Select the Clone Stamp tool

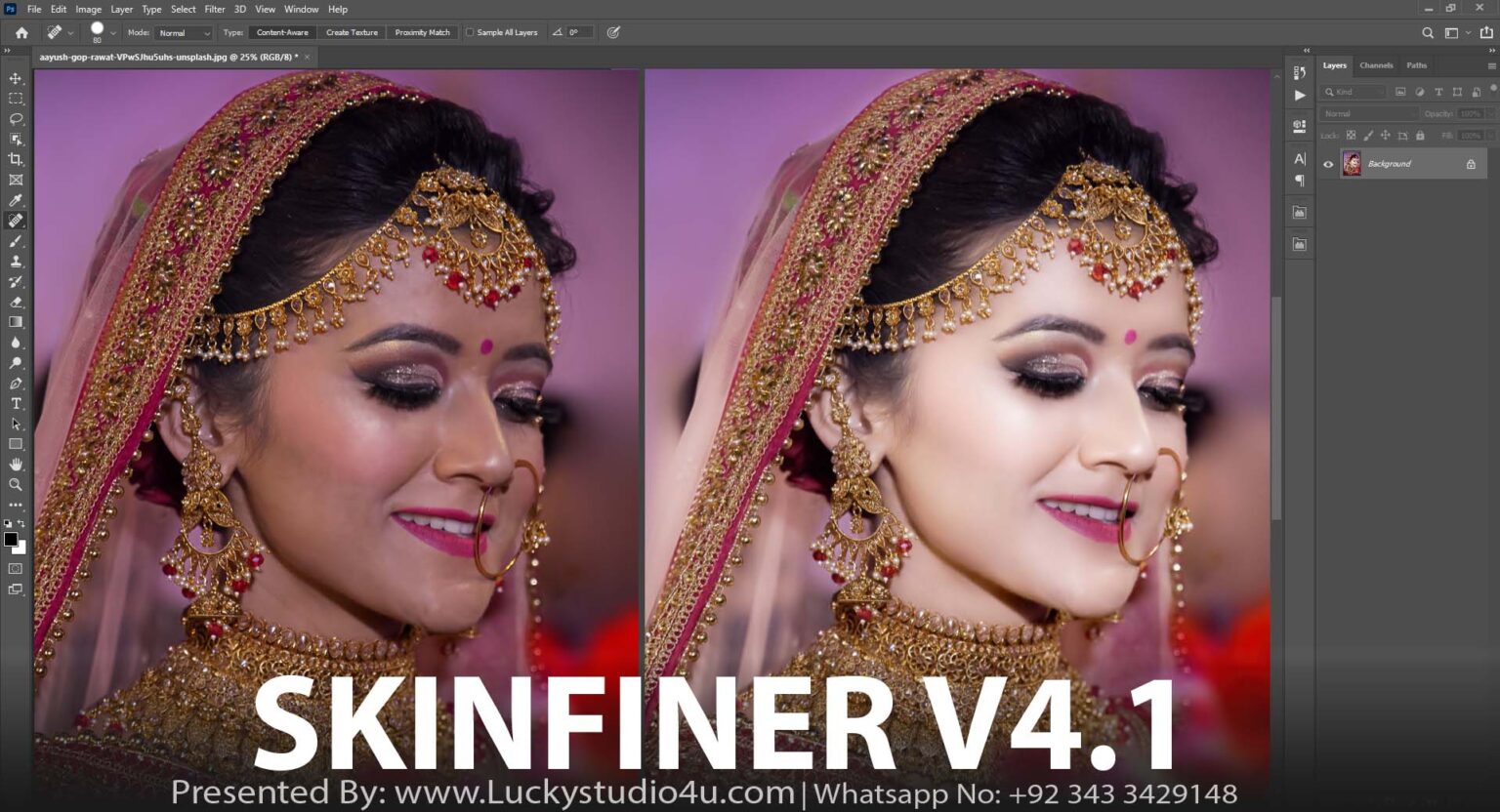coord(16,261)
